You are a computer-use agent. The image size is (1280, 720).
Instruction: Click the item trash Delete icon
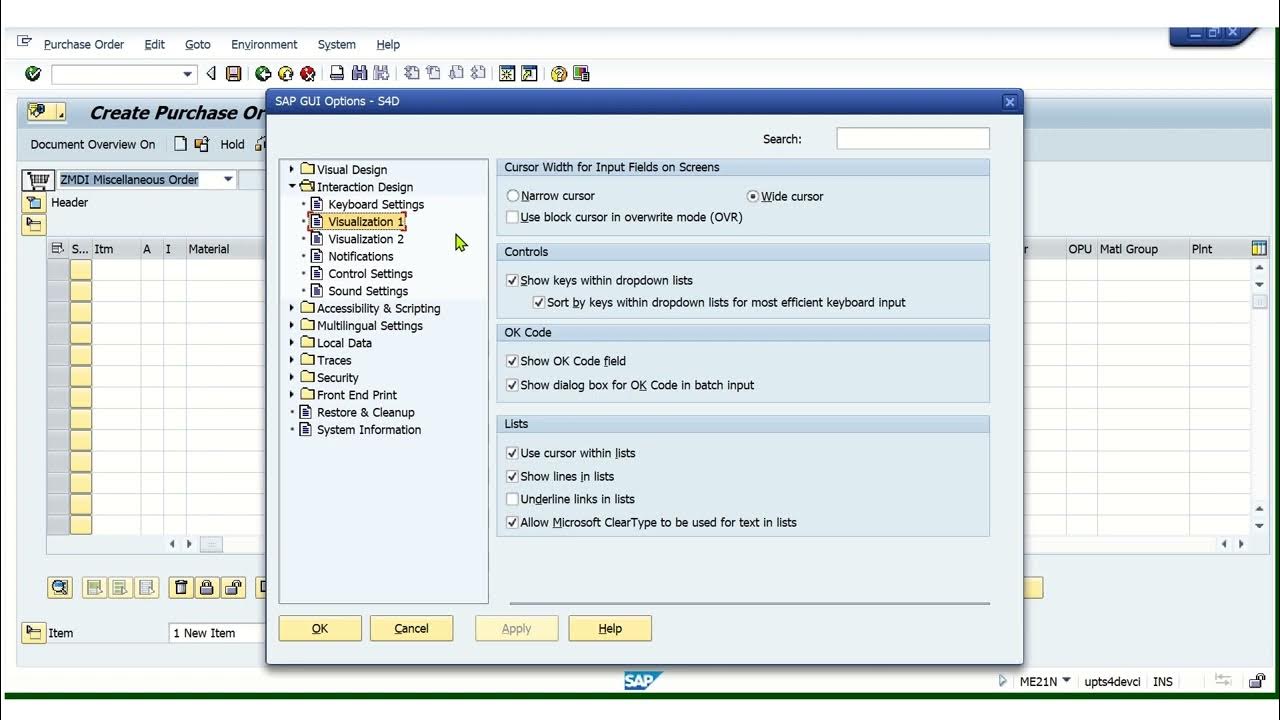tap(181, 588)
